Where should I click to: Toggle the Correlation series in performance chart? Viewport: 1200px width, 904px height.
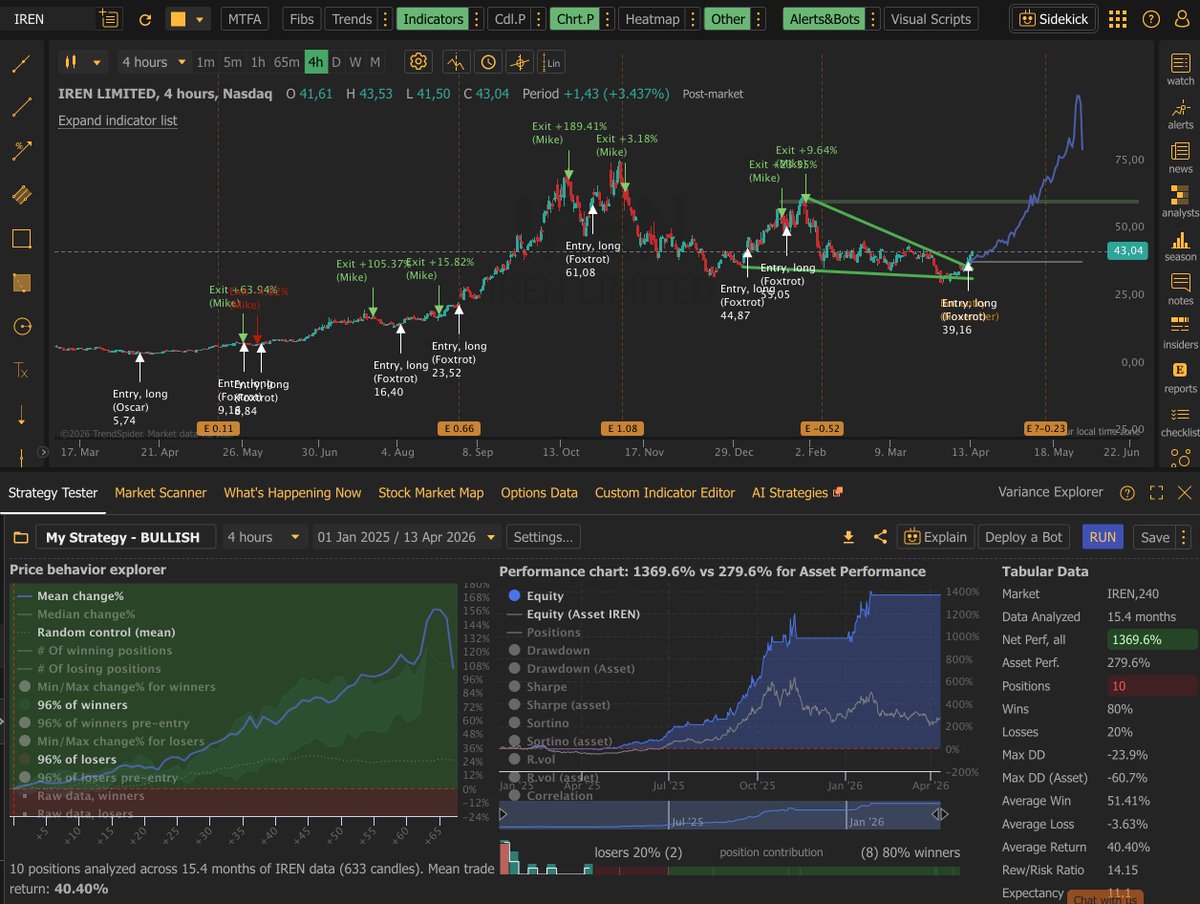click(551, 795)
